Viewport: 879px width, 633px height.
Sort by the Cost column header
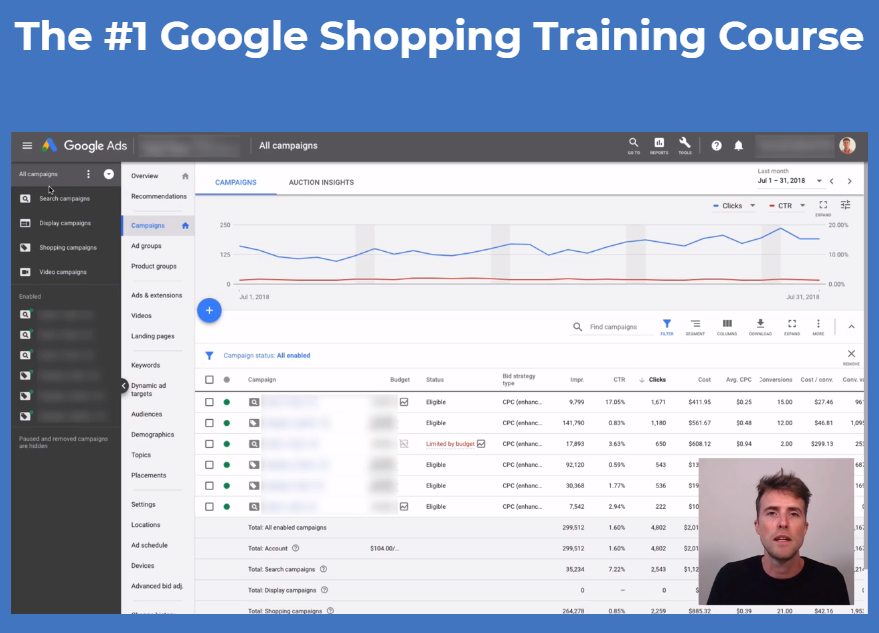coord(704,380)
